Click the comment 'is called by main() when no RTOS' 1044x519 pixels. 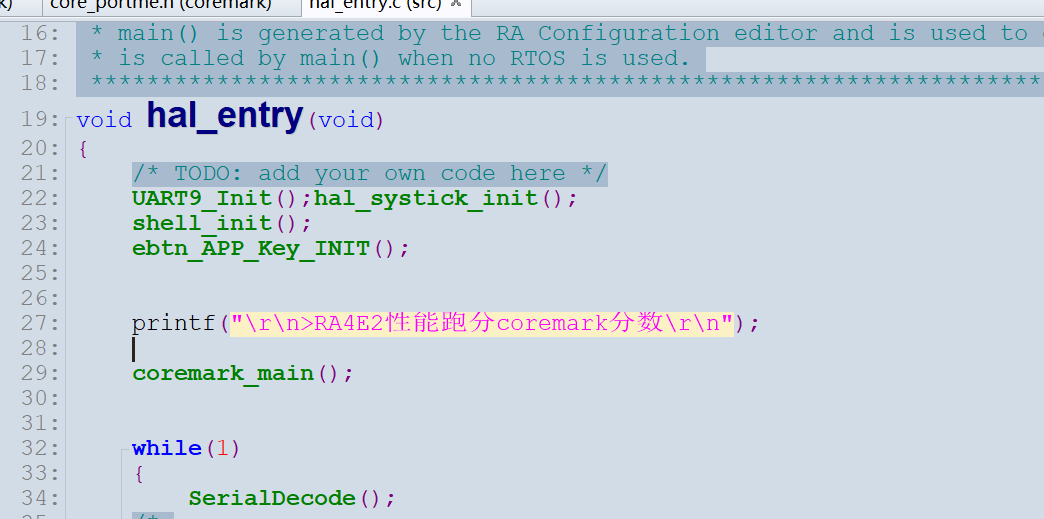(404, 59)
